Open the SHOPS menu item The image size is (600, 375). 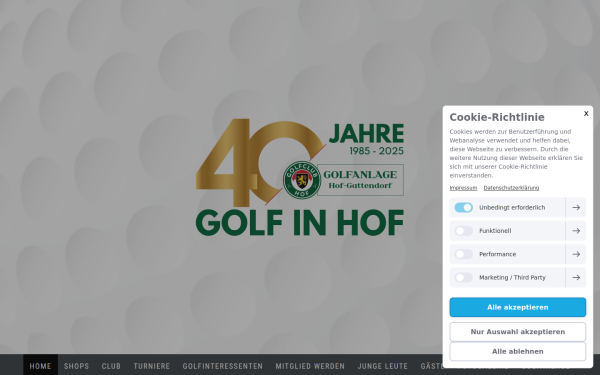pos(76,366)
